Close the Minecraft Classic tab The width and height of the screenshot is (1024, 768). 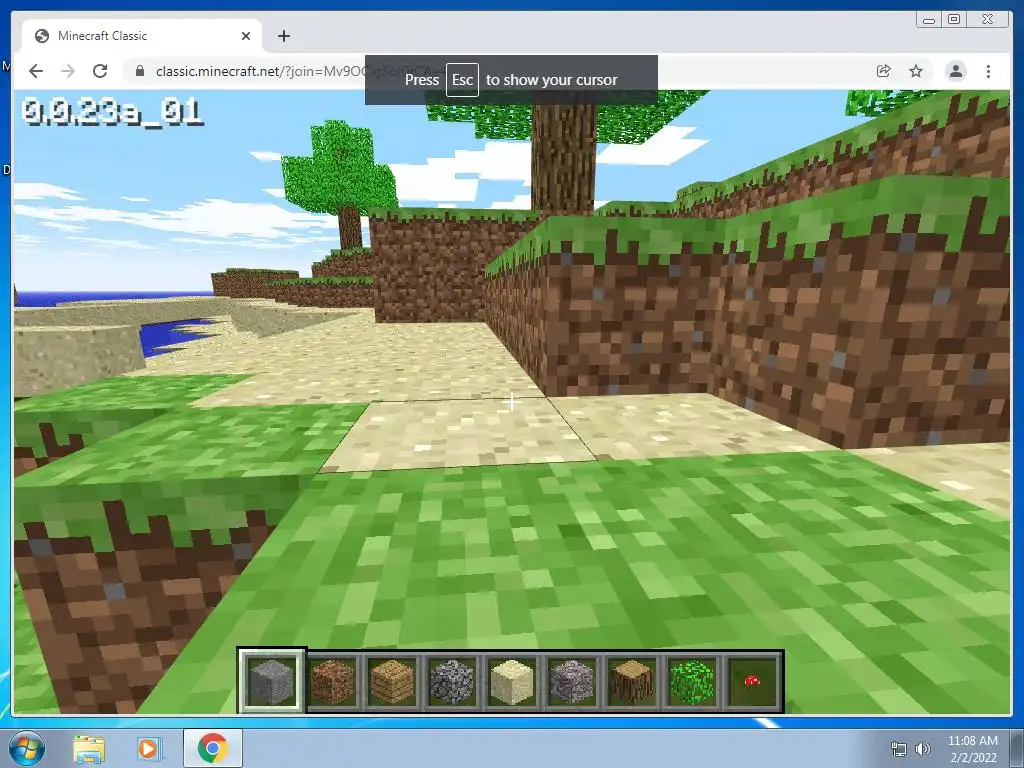246,36
